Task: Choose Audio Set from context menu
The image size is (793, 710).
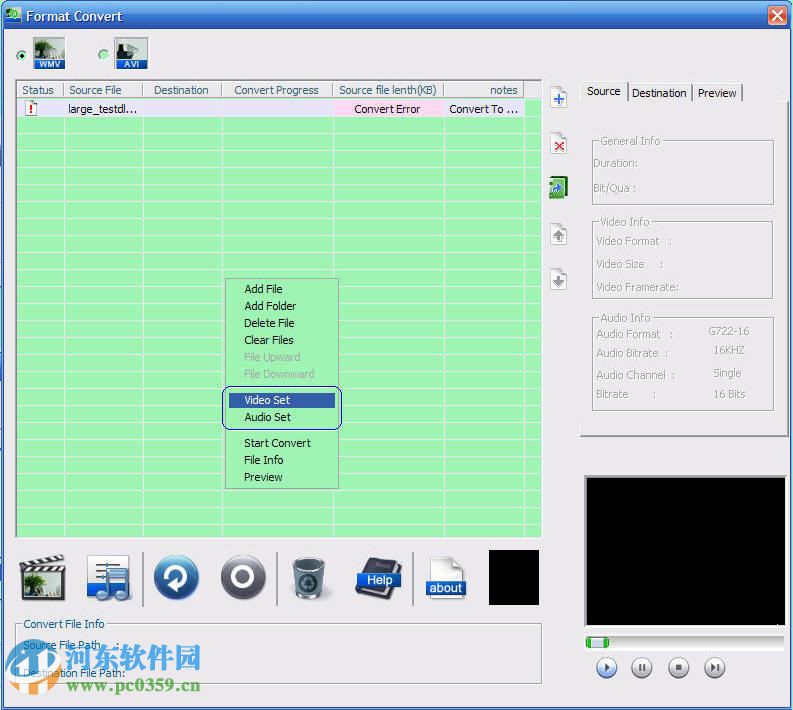Action: coord(267,417)
